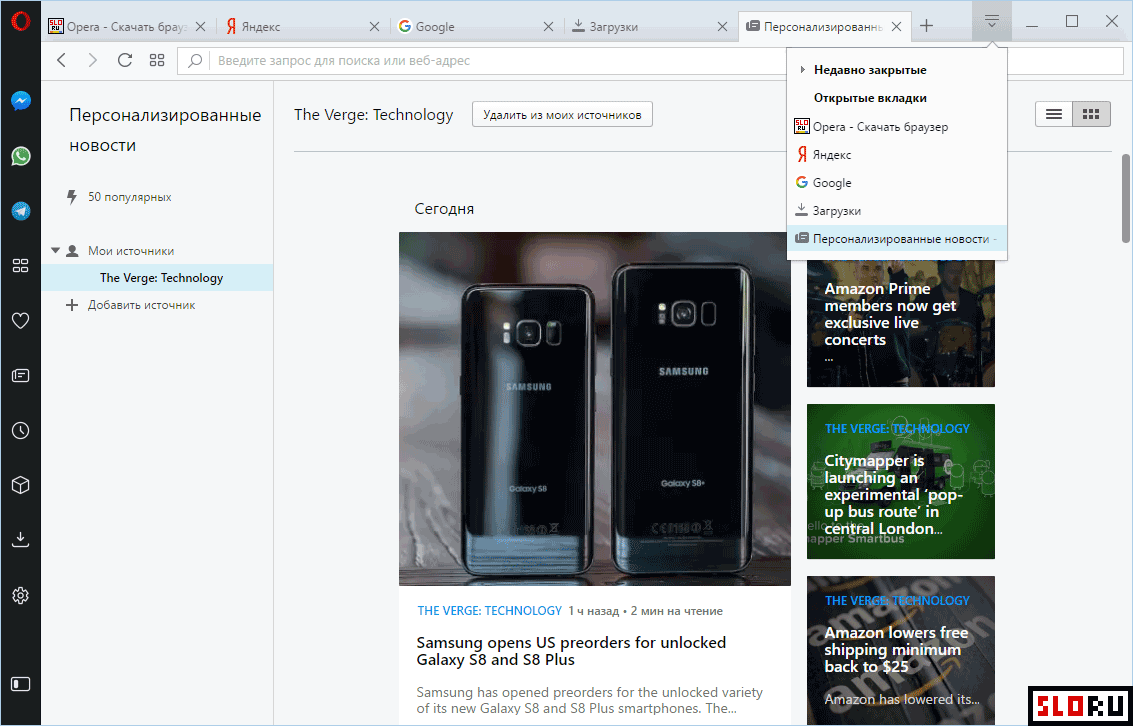
Task: Open Extensions cube icon in the sidebar
Action: [x=20, y=485]
